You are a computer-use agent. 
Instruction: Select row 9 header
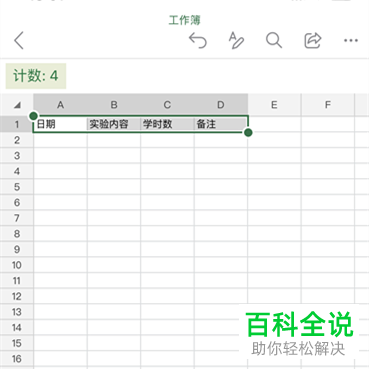pos(17,250)
